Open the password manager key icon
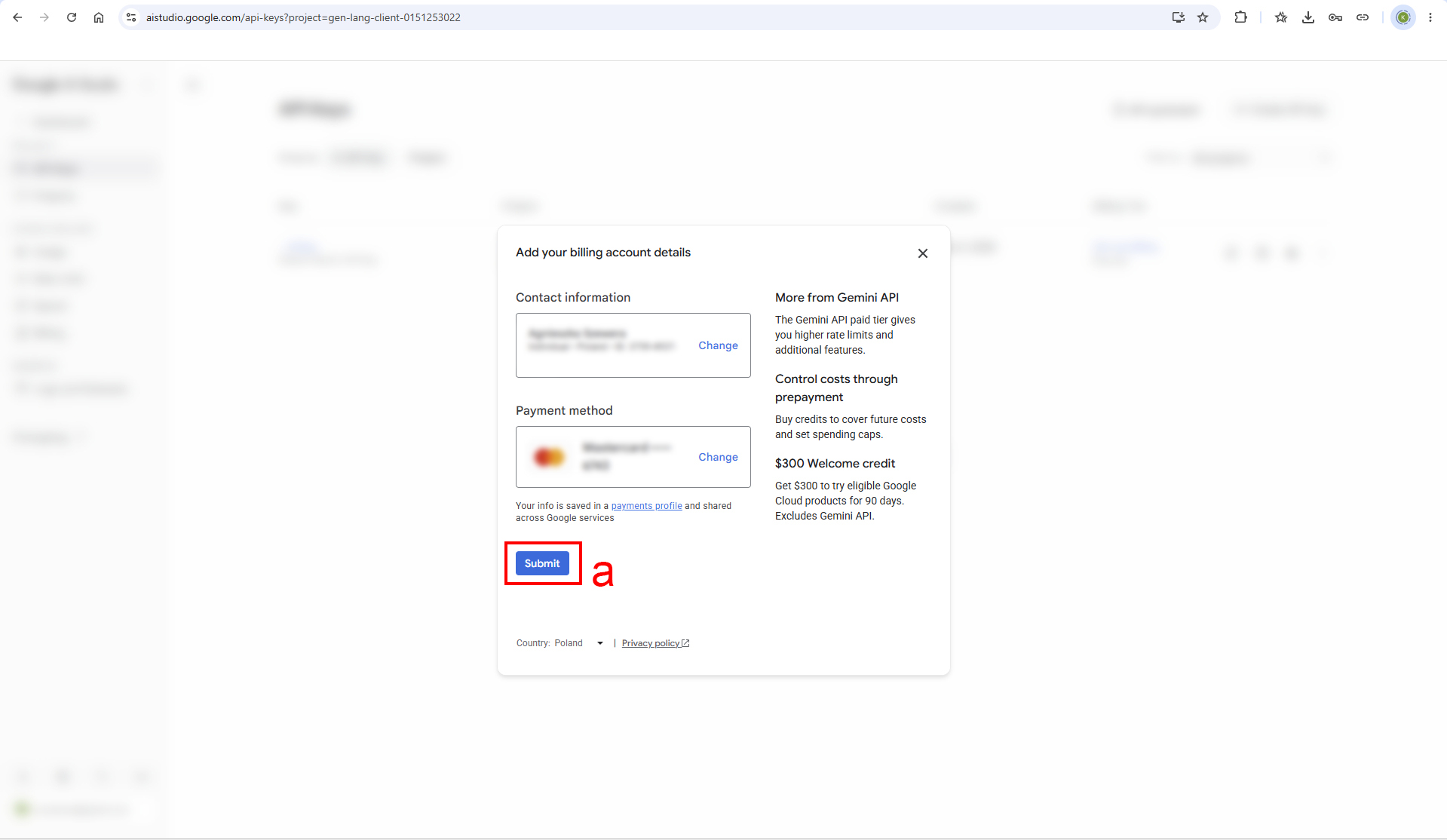The width and height of the screenshot is (1447, 840). point(1335,17)
